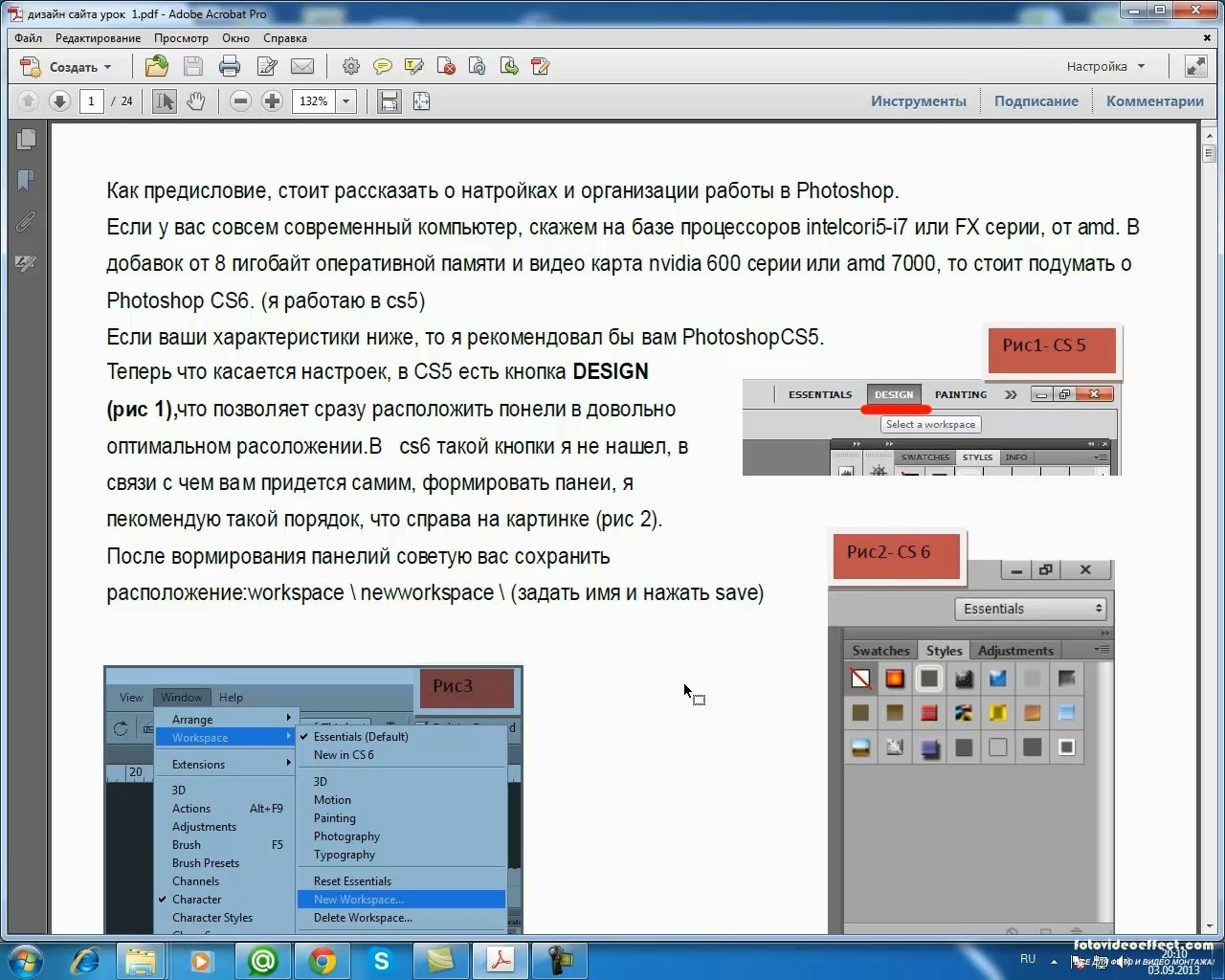Click the extract pages icon
This screenshot has height=980, width=1225.
(509, 66)
